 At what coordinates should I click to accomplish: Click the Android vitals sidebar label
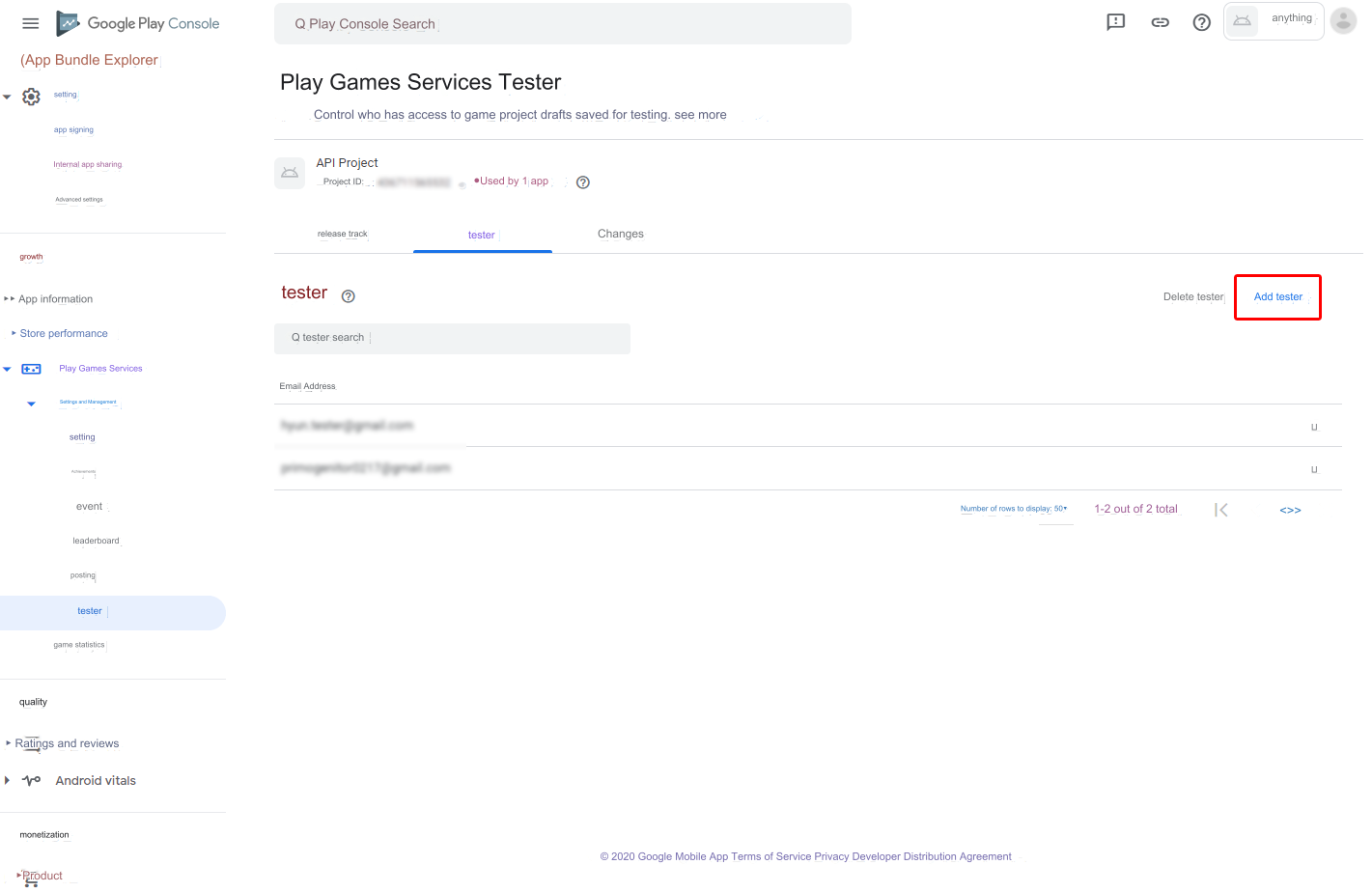click(x=96, y=781)
